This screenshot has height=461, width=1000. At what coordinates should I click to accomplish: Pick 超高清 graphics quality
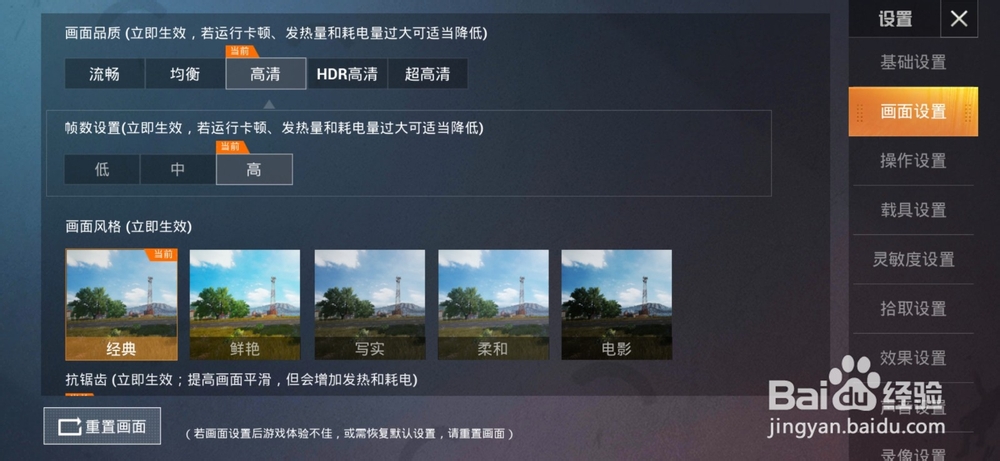(x=427, y=74)
